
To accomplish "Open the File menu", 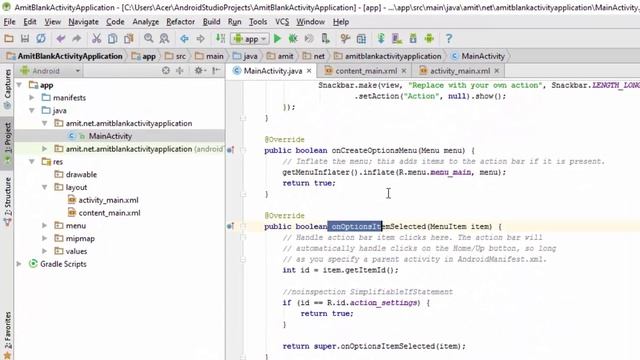I will (9, 22).
